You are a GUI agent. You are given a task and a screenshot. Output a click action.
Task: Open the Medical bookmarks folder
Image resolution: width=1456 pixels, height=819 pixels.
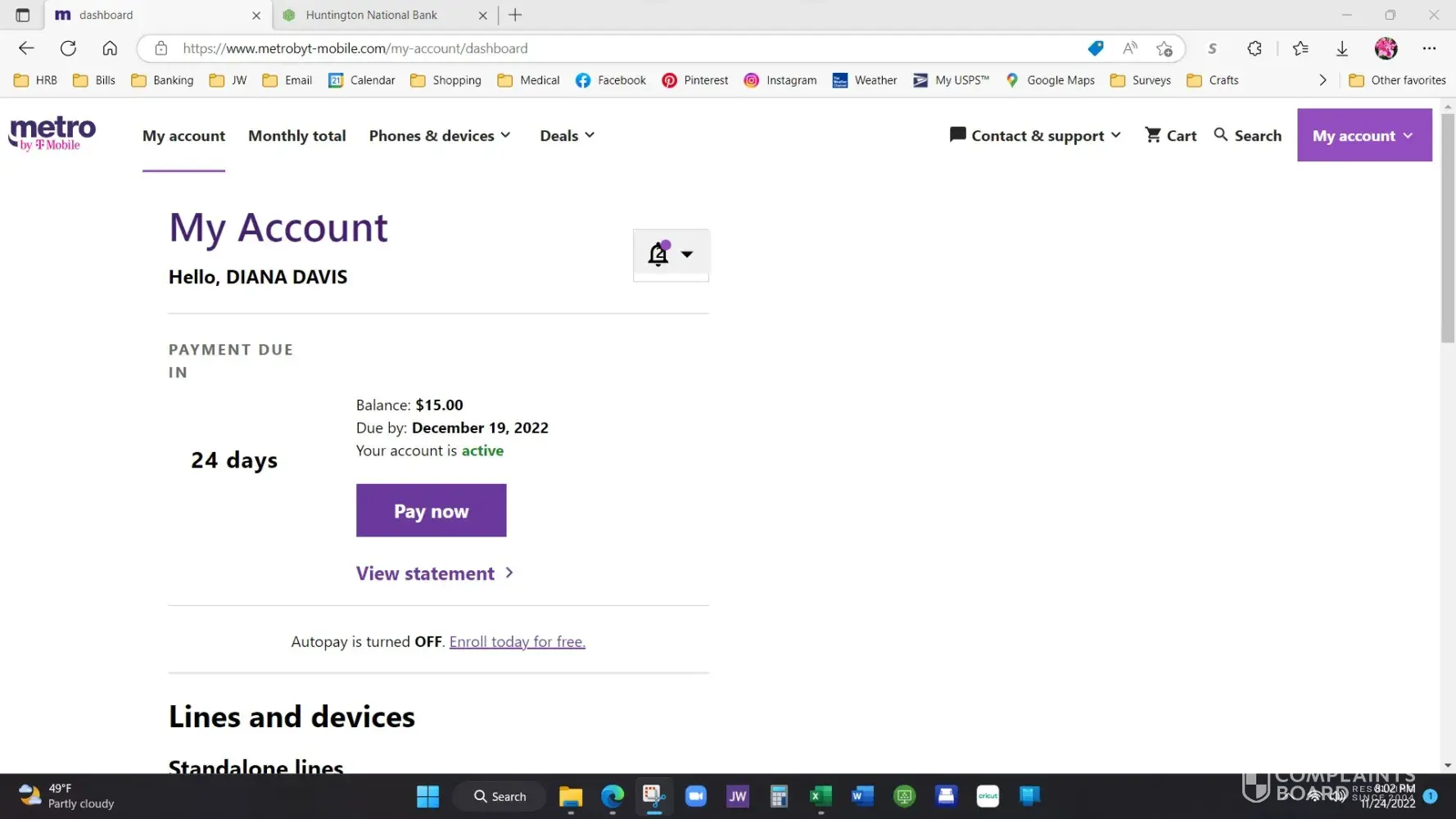[x=528, y=80]
